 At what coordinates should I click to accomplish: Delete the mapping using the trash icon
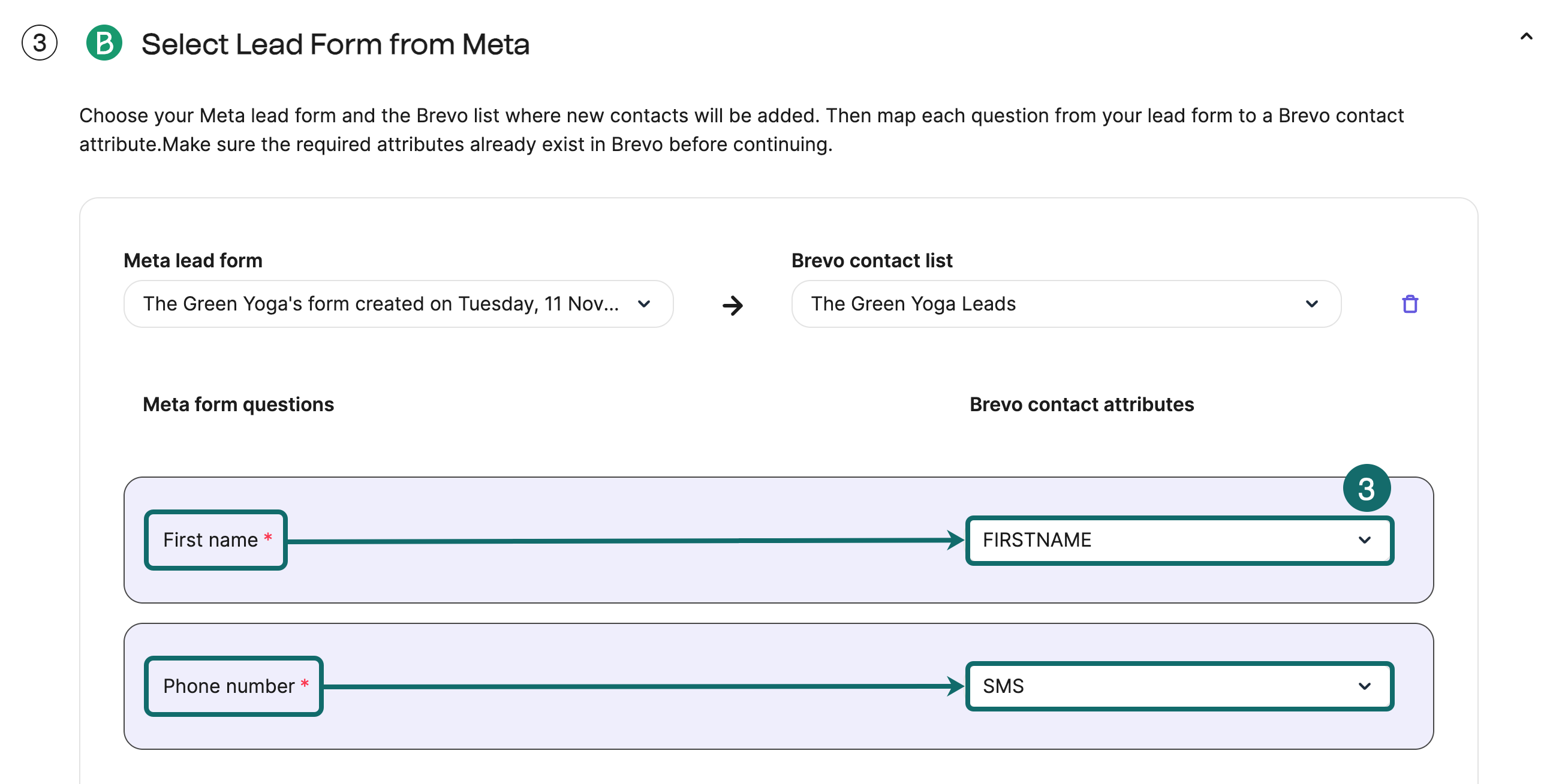pyautogui.click(x=1410, y=304)
